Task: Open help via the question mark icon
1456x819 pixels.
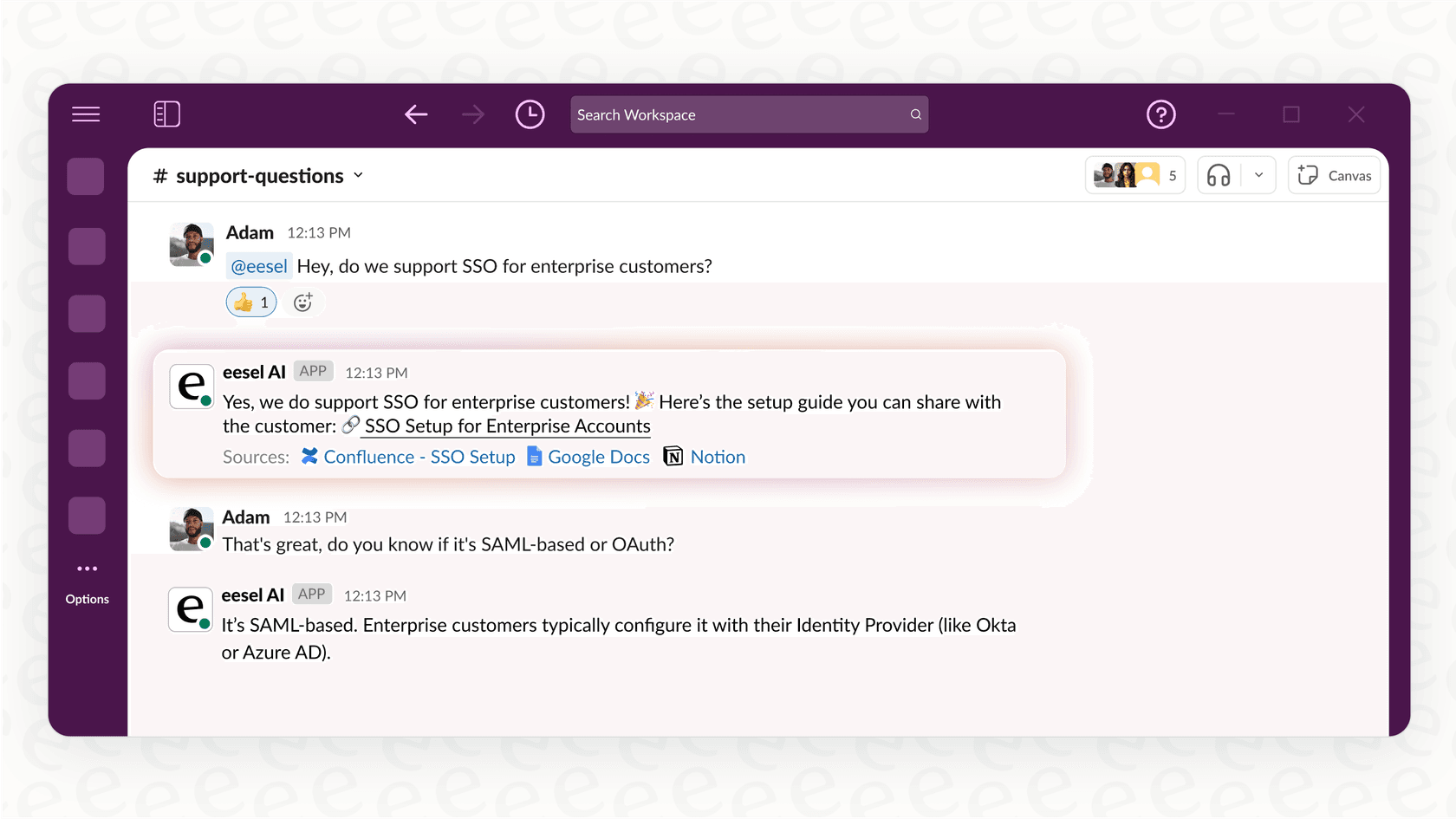Action: (1160, 114)
